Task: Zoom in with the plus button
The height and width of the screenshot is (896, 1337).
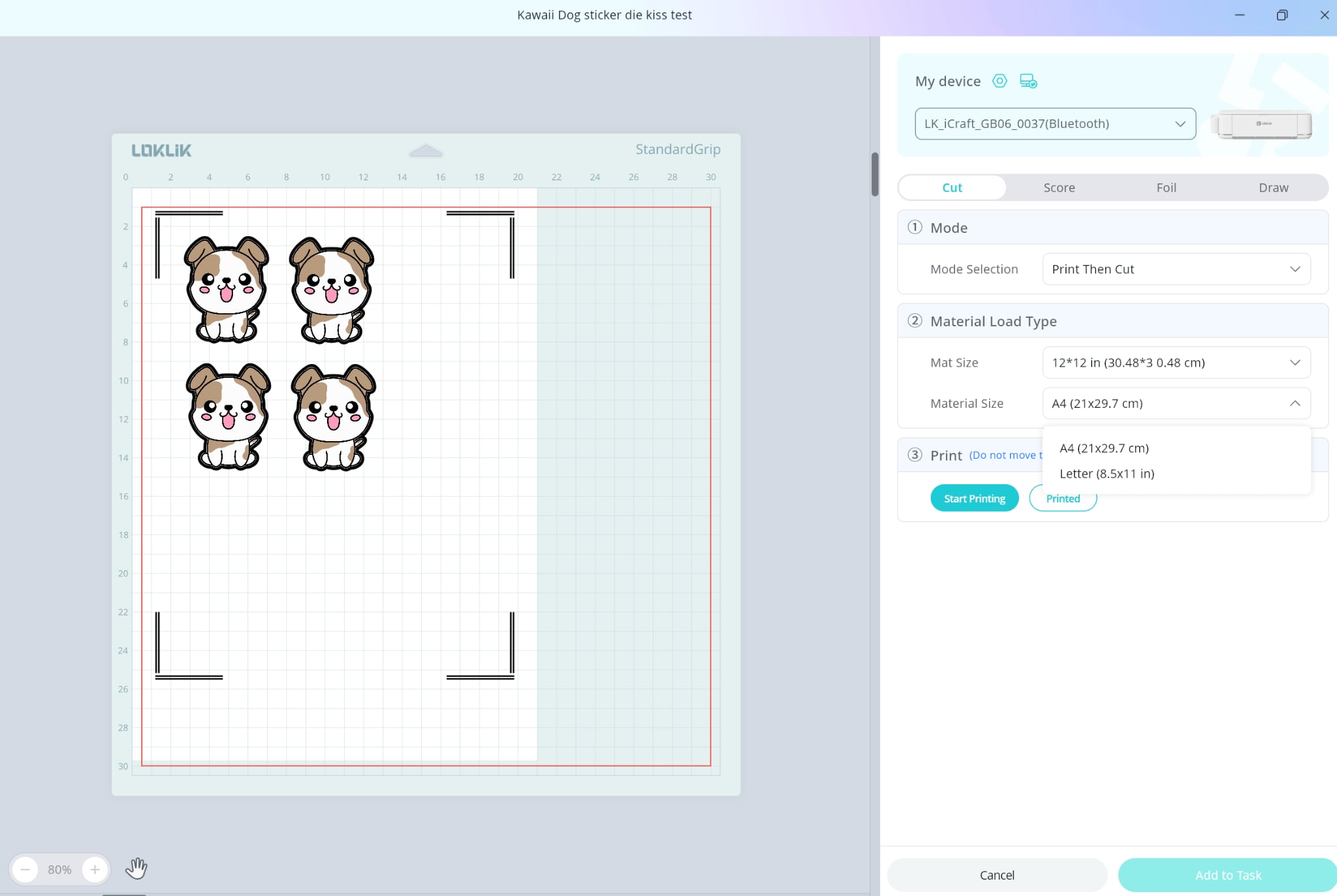Action: click(95, 869)
